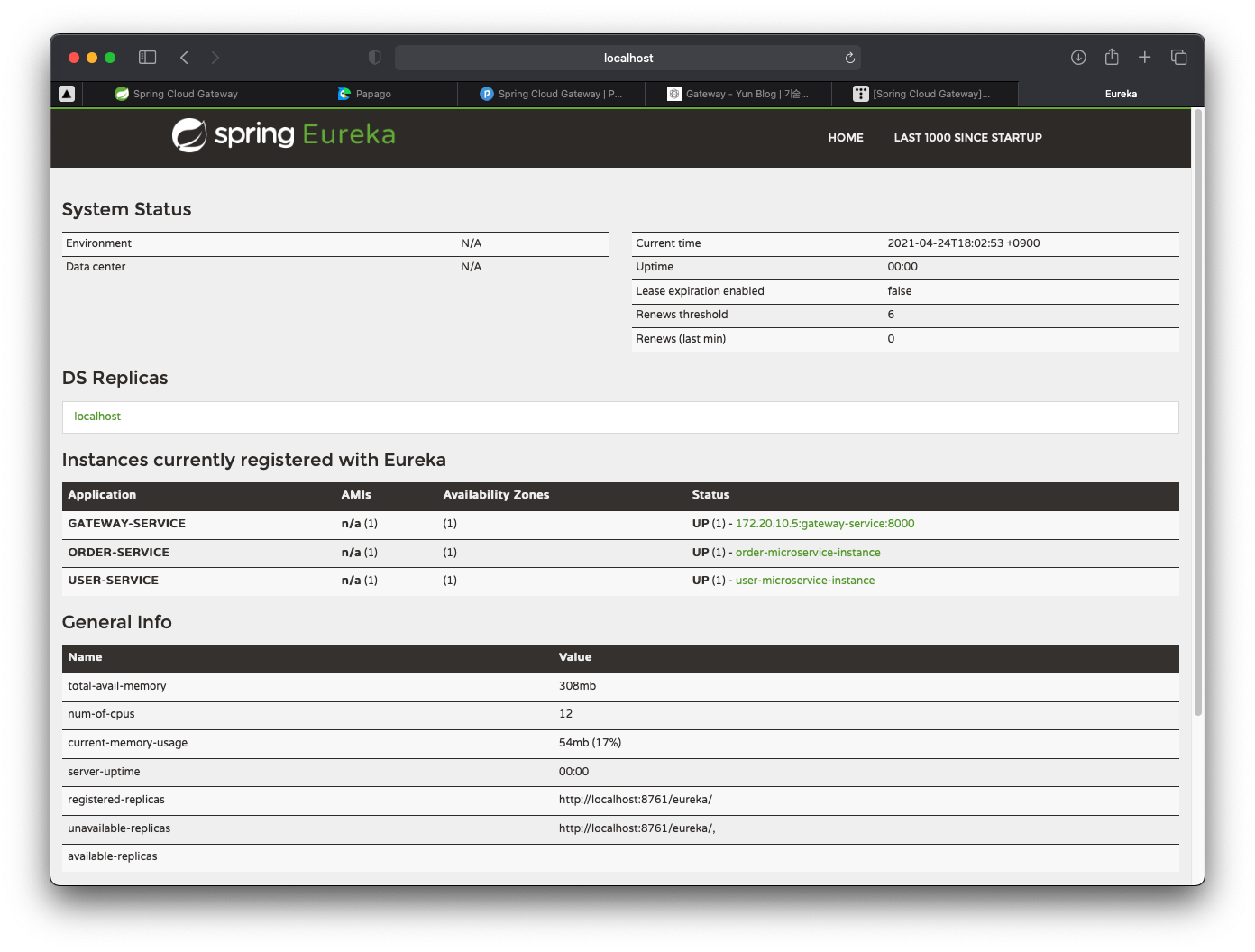Open the order-microservice-instance link
This screenshot has height=952, width=1255.
(x=808, y=553)
